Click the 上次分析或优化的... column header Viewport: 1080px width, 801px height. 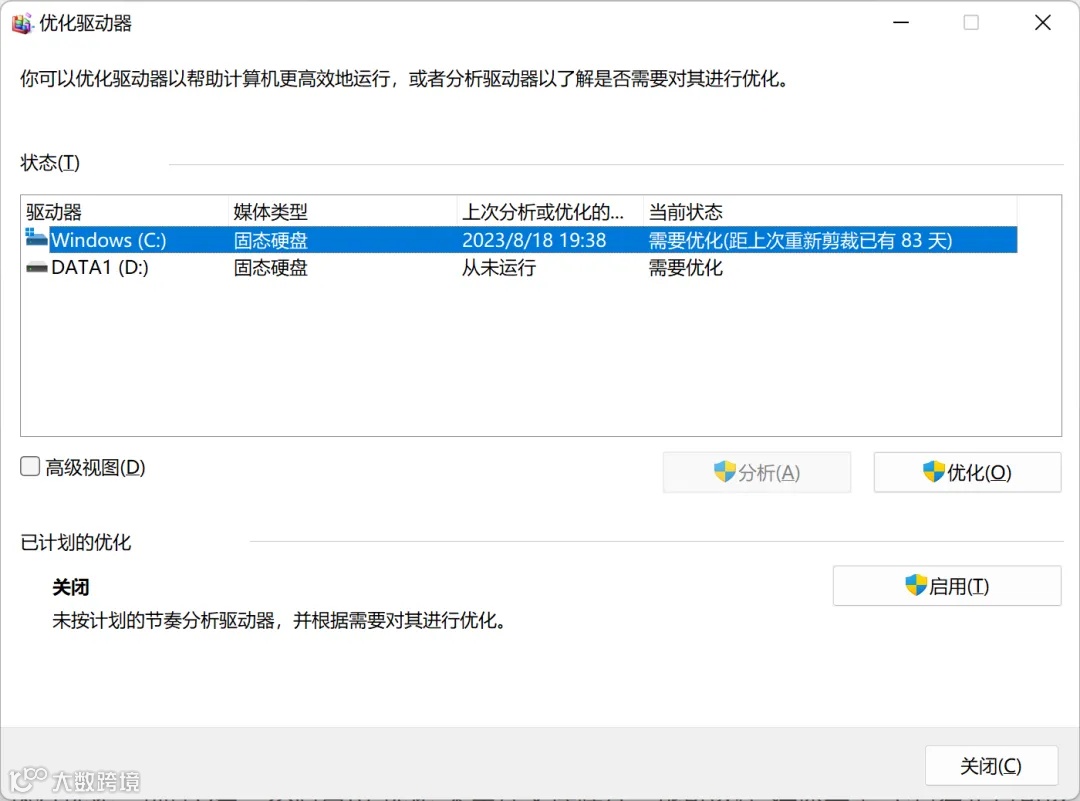[x=550, y=211]
